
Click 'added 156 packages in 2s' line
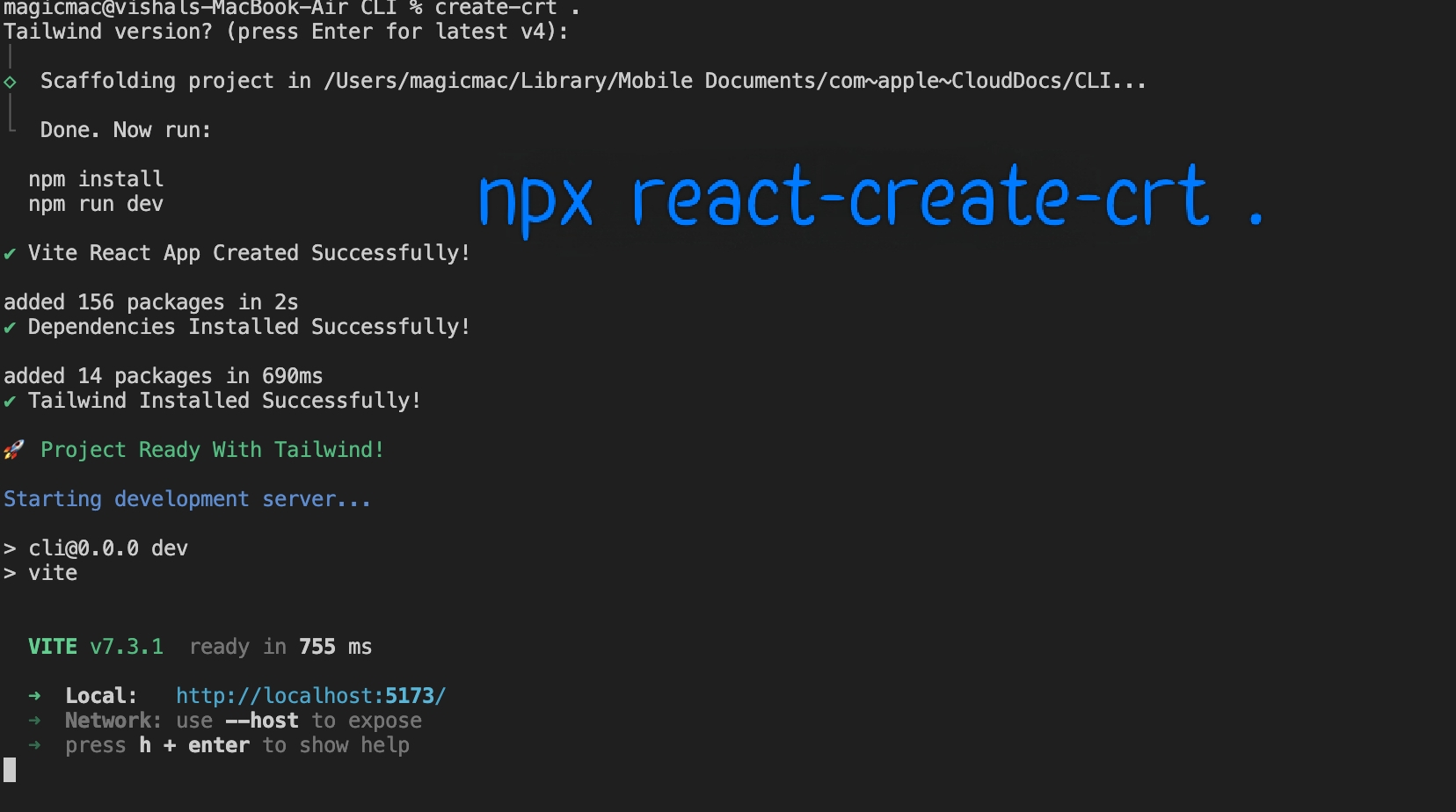151,302
